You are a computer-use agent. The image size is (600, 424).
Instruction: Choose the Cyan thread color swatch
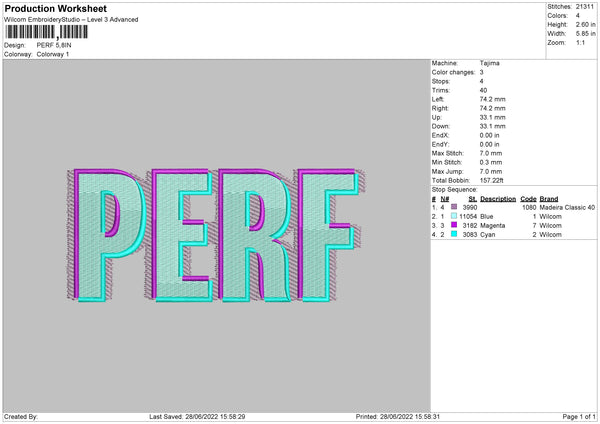tap(455, 235)
